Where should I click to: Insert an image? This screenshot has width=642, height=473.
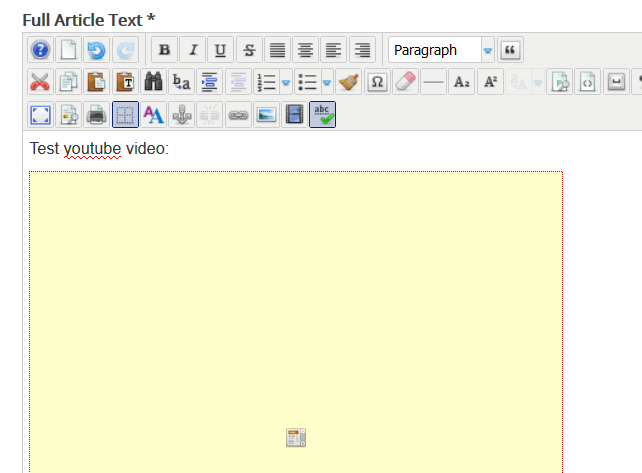(266, 114)
